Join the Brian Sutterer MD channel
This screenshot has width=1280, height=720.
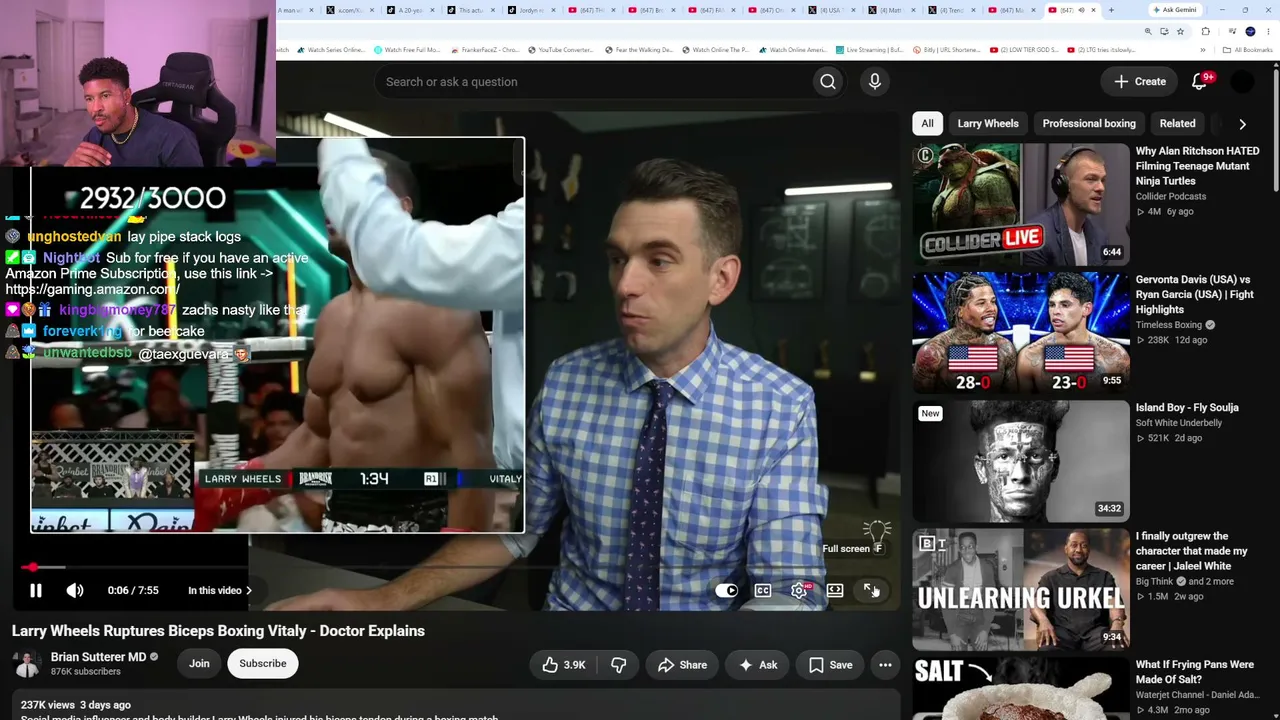point(199,664)
